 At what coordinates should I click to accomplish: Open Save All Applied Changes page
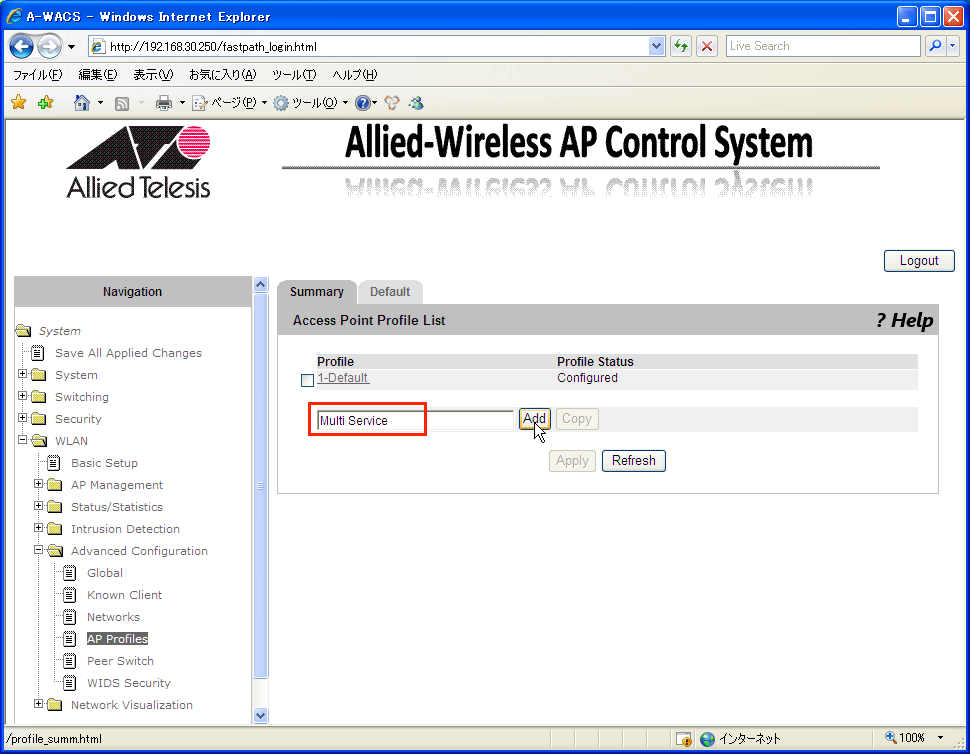click(128, 353)
